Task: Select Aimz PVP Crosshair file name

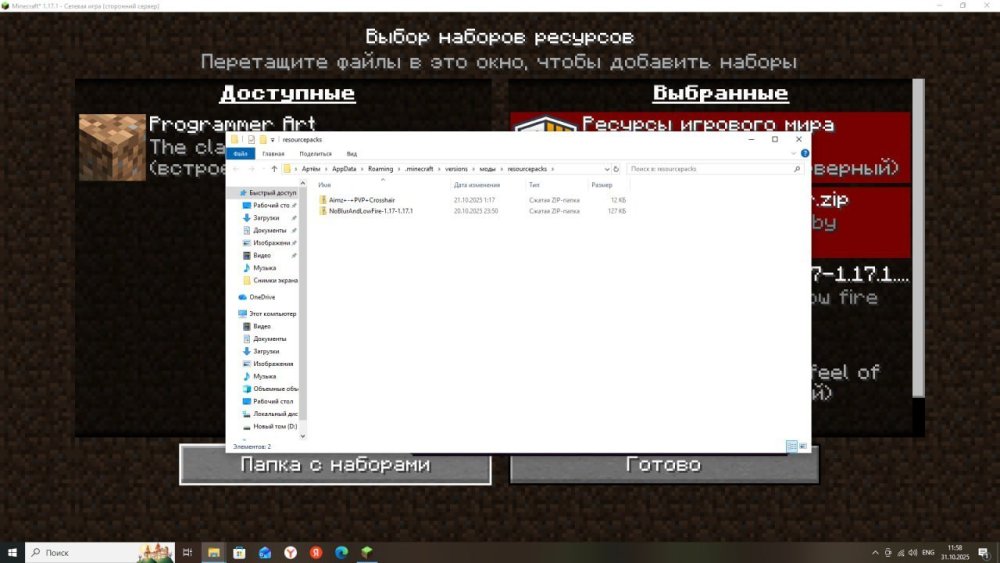Action: click(362, 200)
